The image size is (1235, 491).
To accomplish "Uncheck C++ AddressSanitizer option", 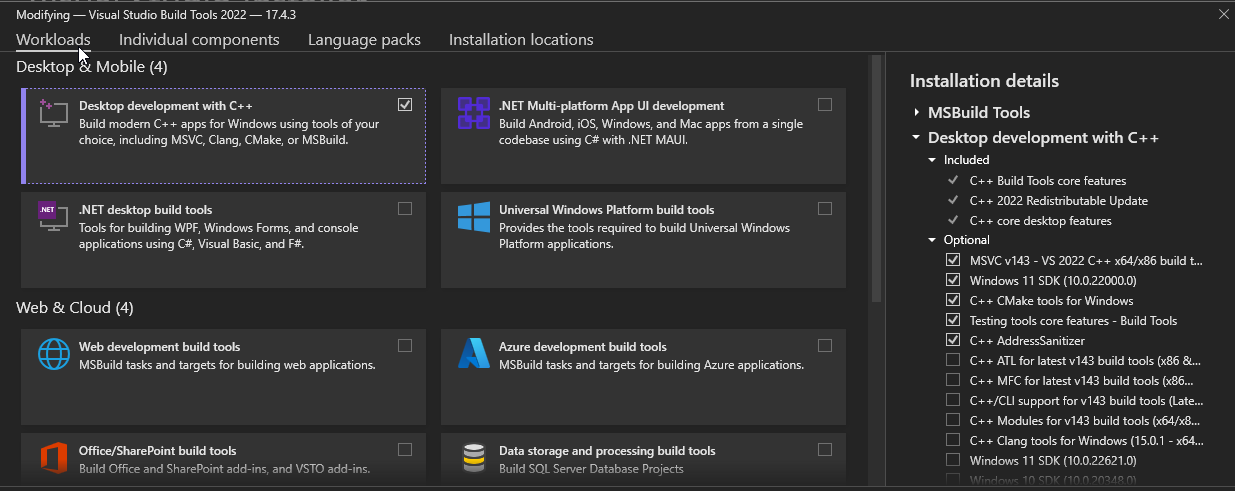I will pos(953,340).
